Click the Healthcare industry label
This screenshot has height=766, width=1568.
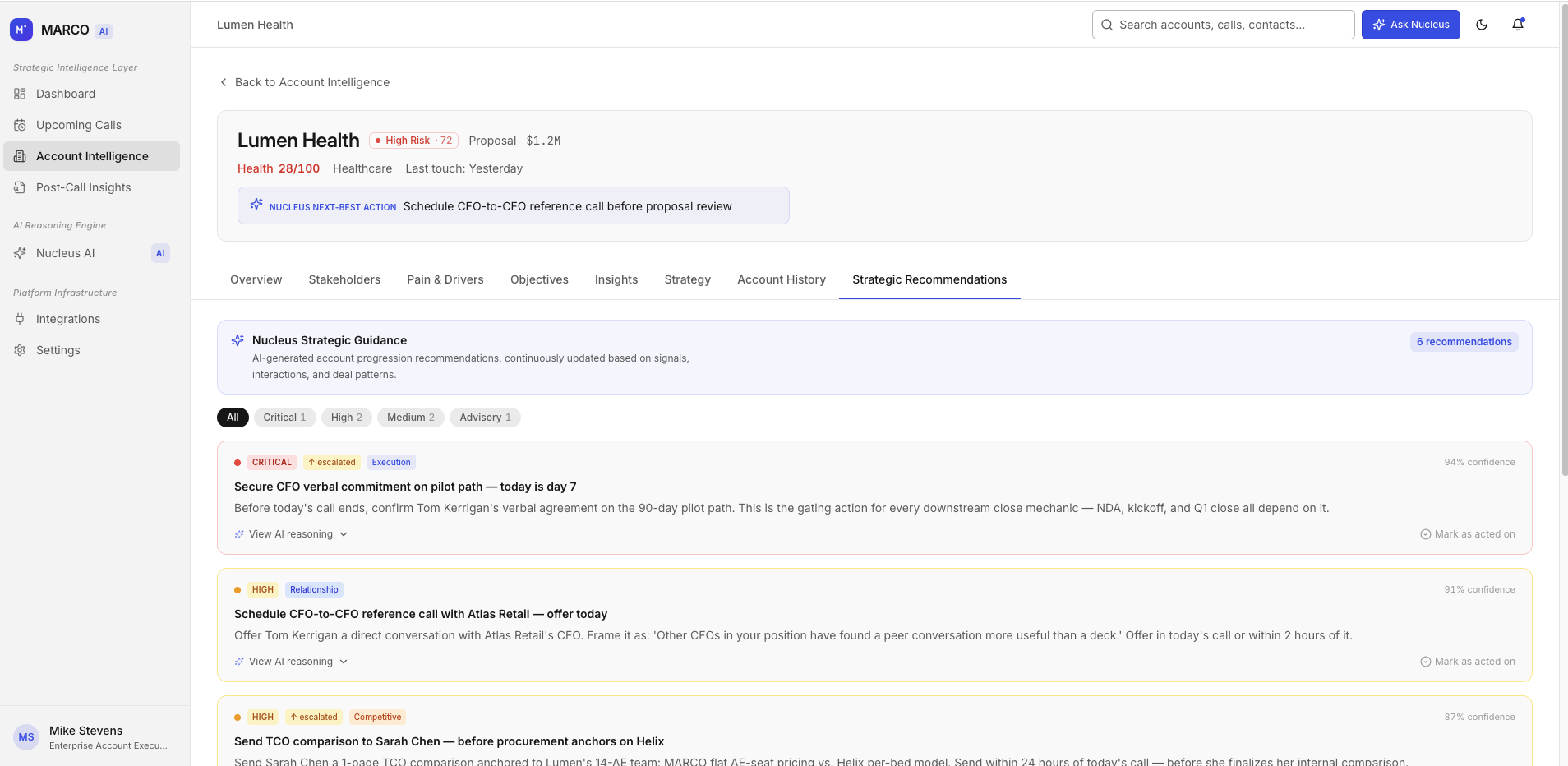click(x=362, y=168)
